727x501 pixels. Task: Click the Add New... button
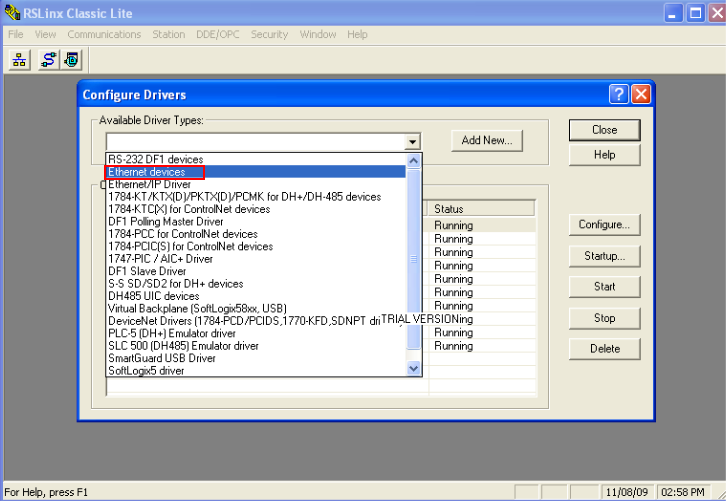pyautogui.click(x=487, y=140)
